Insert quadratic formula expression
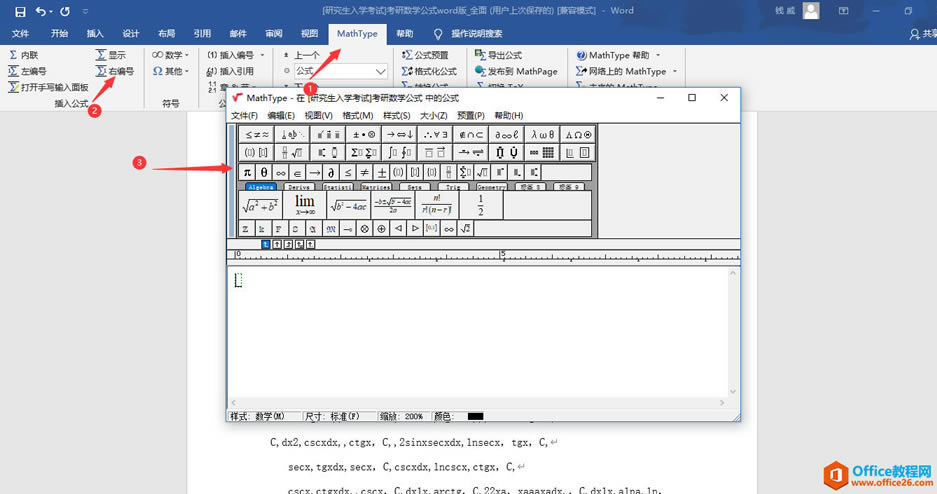937x494 pixels. point(393,205)
